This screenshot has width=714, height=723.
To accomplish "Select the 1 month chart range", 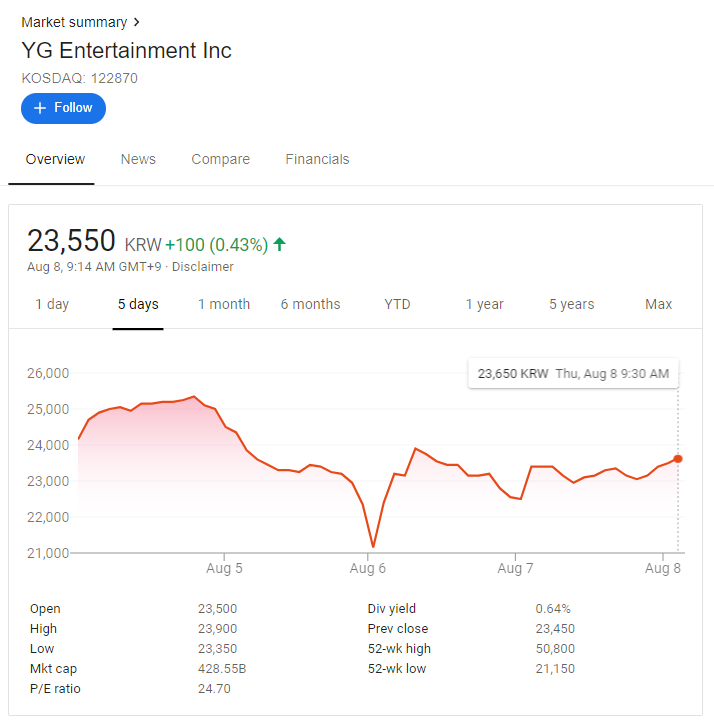I will tap(223, 304).
